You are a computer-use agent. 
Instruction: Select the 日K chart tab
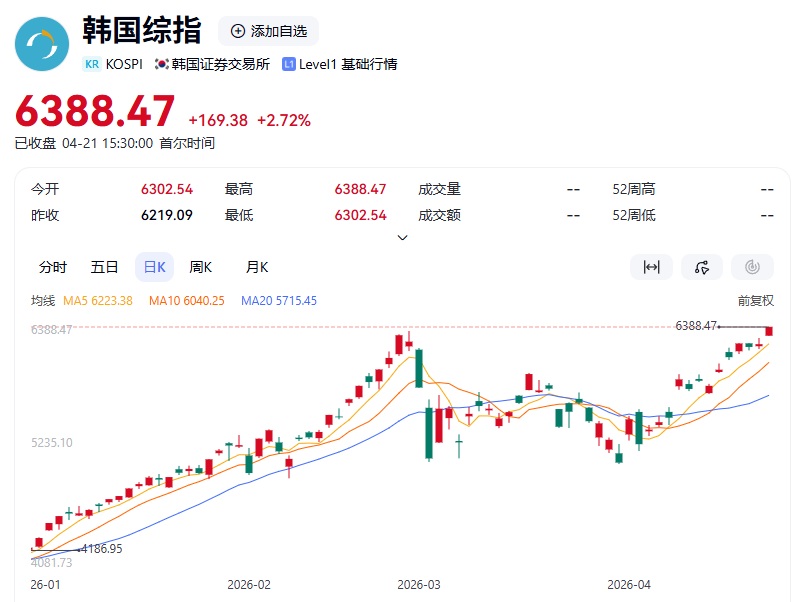tap(154, 267)
